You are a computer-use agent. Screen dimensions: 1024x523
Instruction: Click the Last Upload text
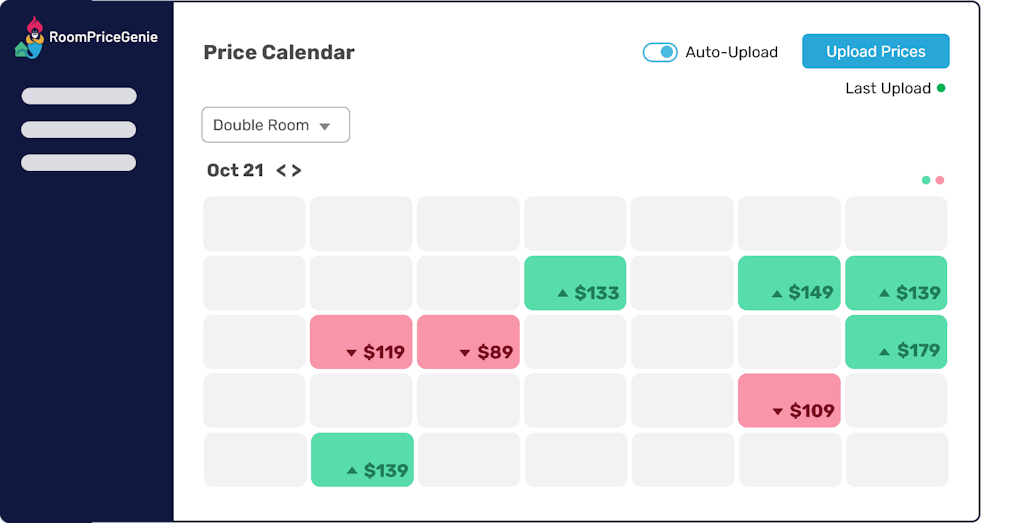pyautogui.click(x=887, y=88)
